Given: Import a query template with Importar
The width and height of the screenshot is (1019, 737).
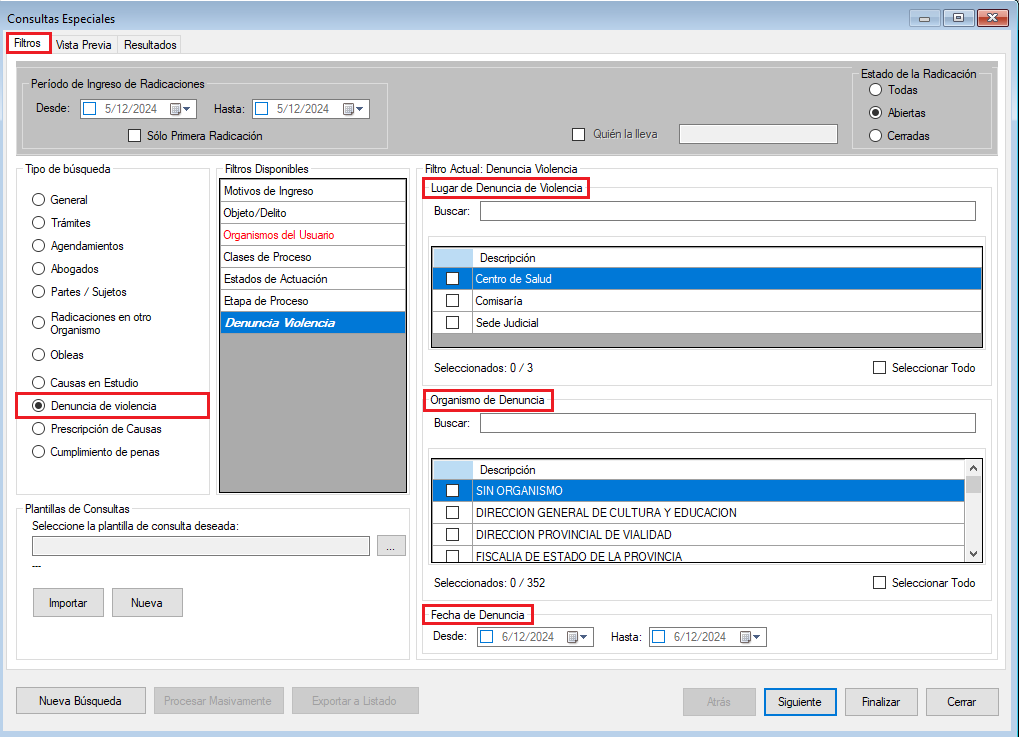Looking at the screenshot, I should [x=68, y=603].
